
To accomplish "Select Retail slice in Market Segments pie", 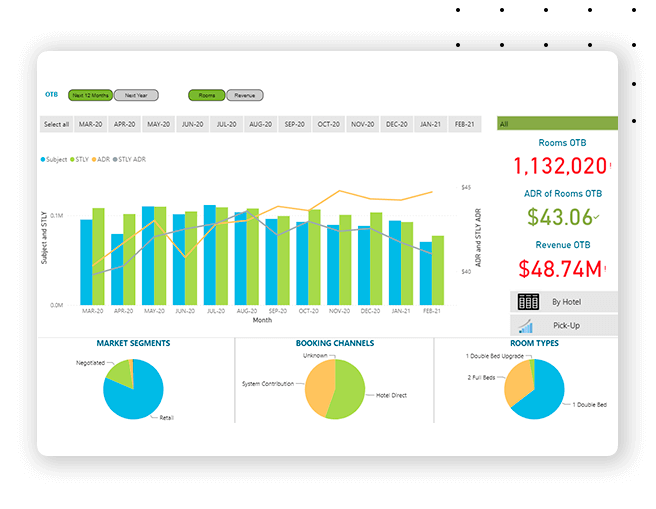I will click(138, 399).
